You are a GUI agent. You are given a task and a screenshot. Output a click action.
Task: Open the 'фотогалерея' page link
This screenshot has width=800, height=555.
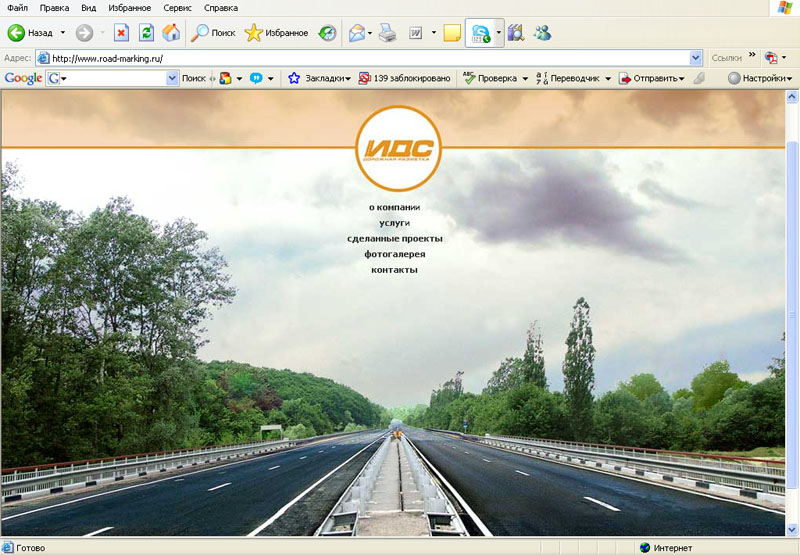(394, 254)
